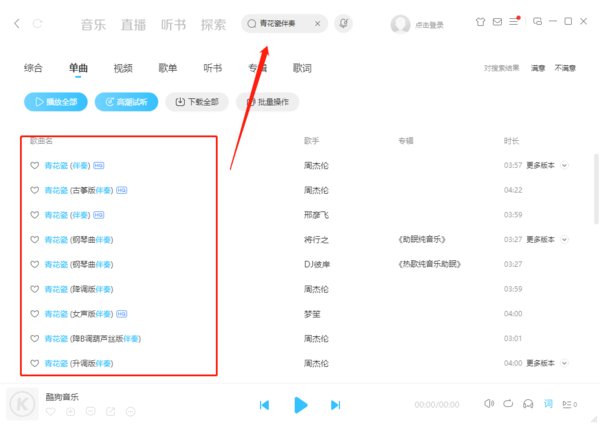Clear the search box with X icon
600x424 pixels.
coord(318,24)
